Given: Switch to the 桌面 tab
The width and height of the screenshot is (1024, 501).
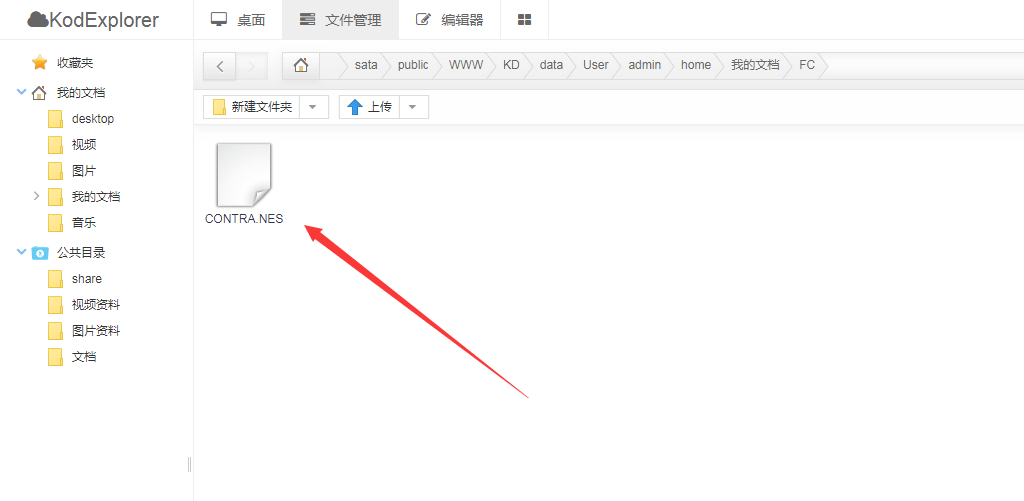Looking at the screenshot, I should (239, 20).
